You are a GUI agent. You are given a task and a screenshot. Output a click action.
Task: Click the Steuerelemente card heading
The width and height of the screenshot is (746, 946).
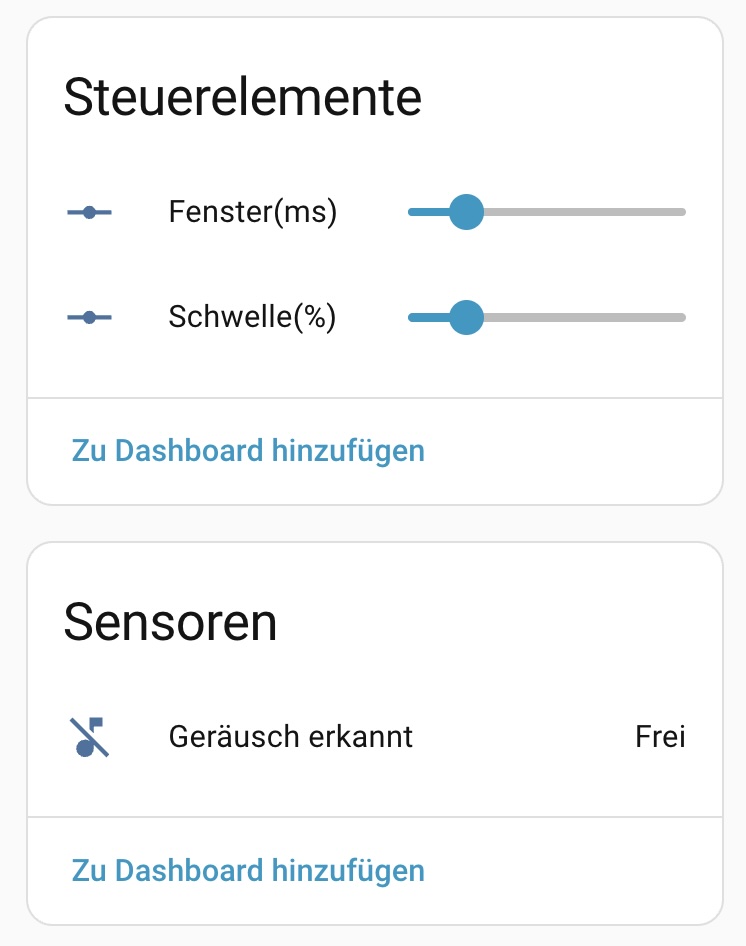click(242, 98)
